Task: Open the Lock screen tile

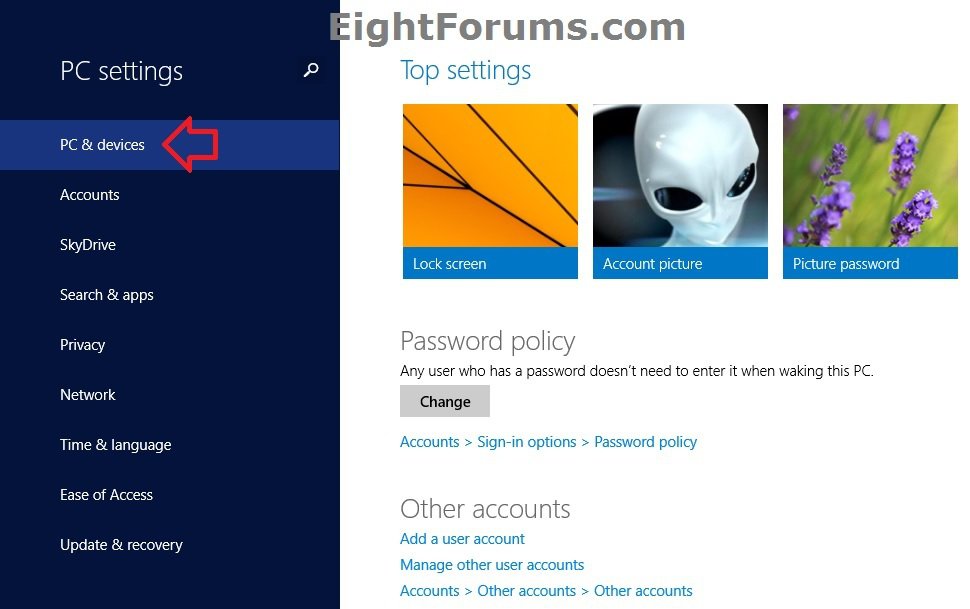Action: pyautogui.click(x=490, y=191)
